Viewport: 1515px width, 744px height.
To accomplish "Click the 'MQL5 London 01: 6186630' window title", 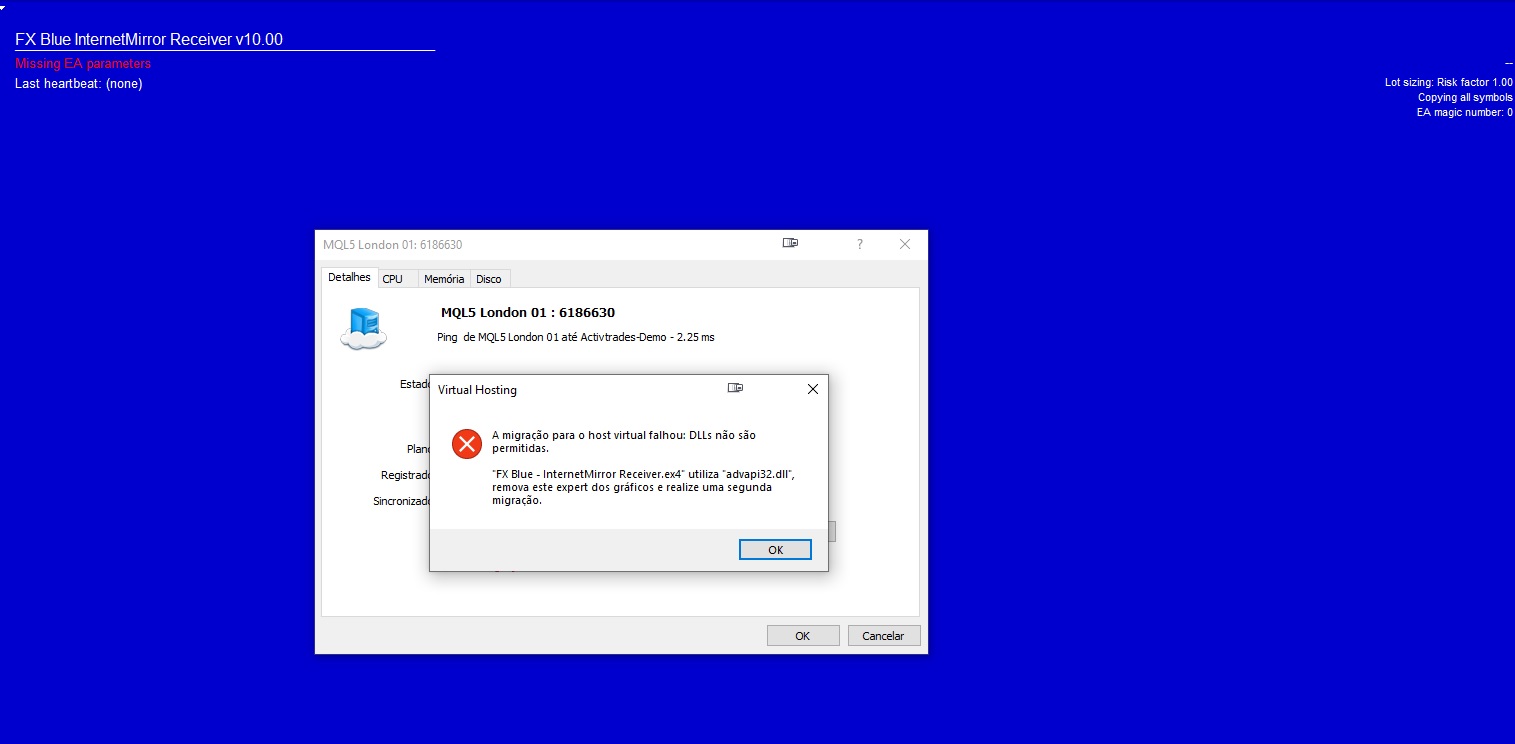I will [x=392, y=245].
